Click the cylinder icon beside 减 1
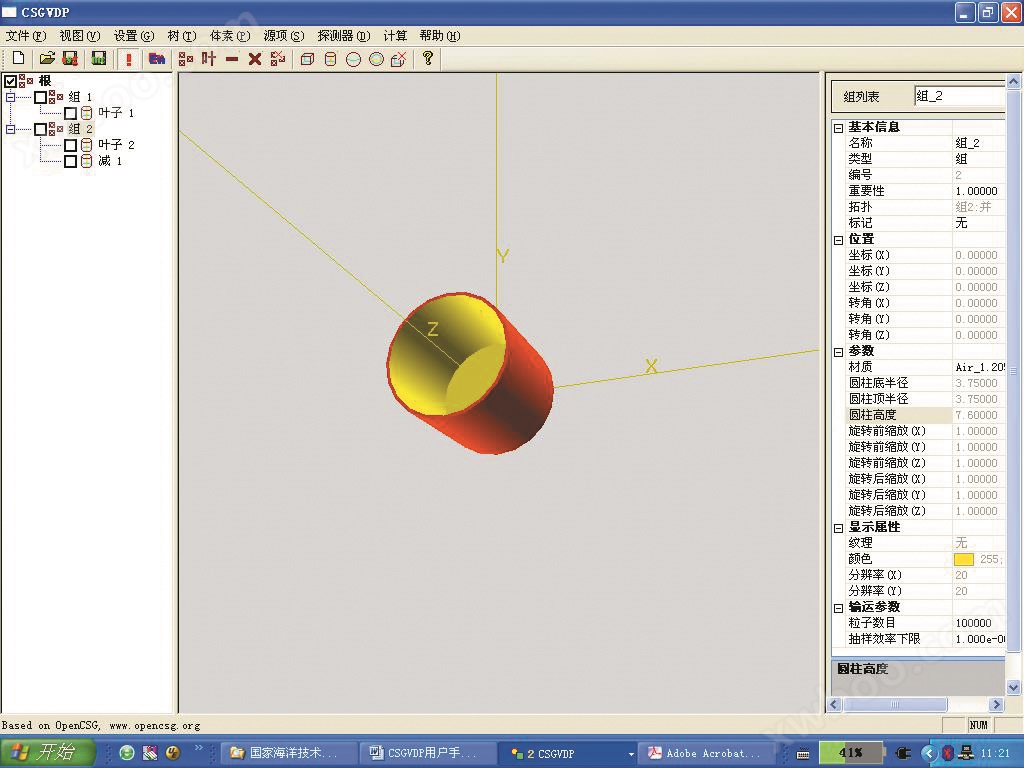The height and width of the screenshot is (768, 1024). [86, 161]
